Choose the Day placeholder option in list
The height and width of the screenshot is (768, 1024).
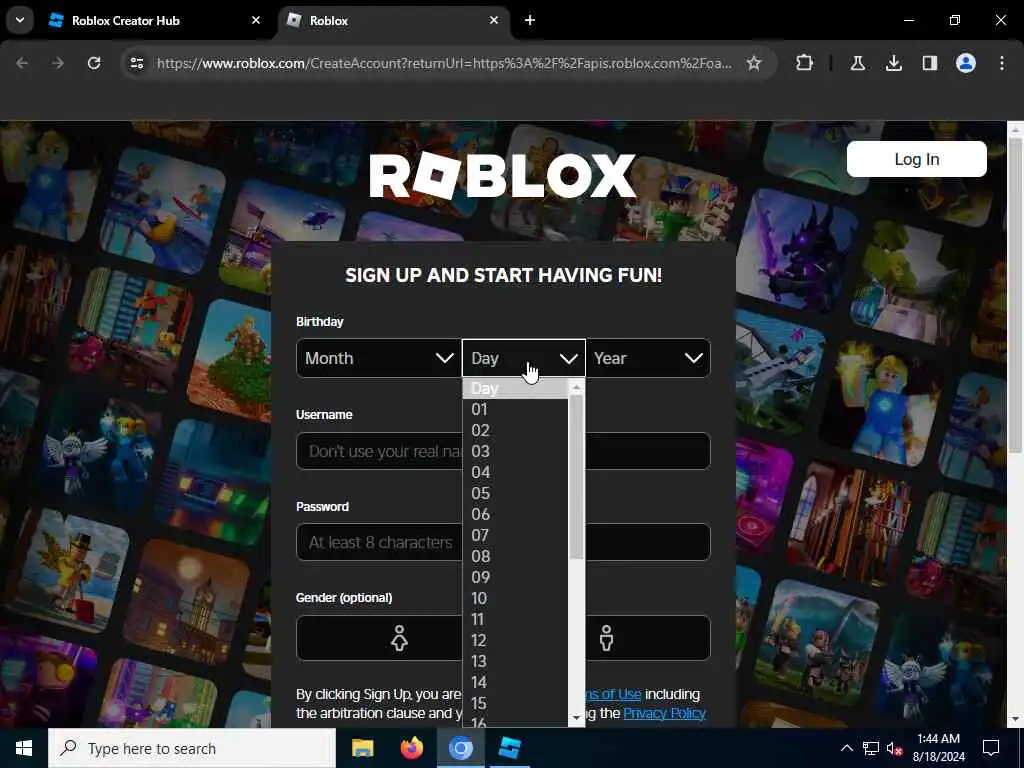tap(515, 389)
